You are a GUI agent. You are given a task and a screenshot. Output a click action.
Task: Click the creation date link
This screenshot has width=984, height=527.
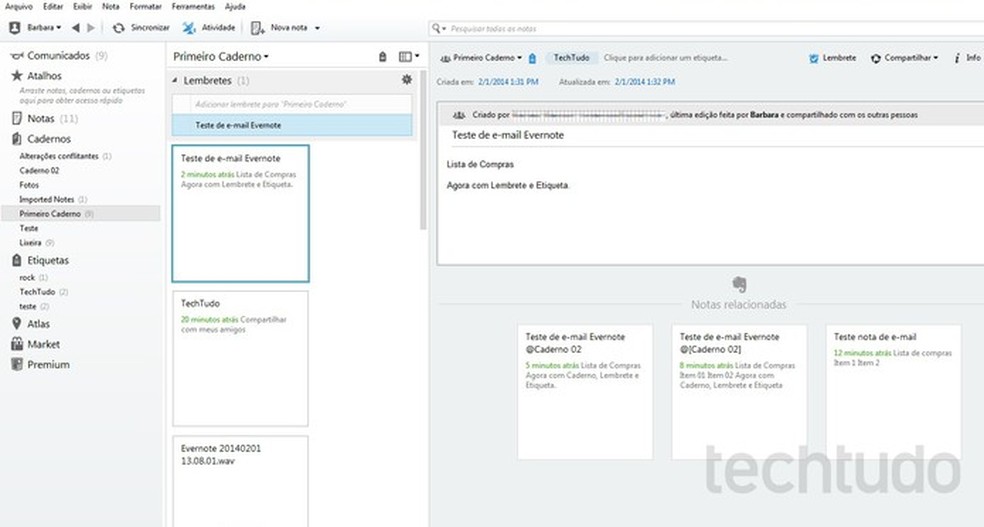508,82
